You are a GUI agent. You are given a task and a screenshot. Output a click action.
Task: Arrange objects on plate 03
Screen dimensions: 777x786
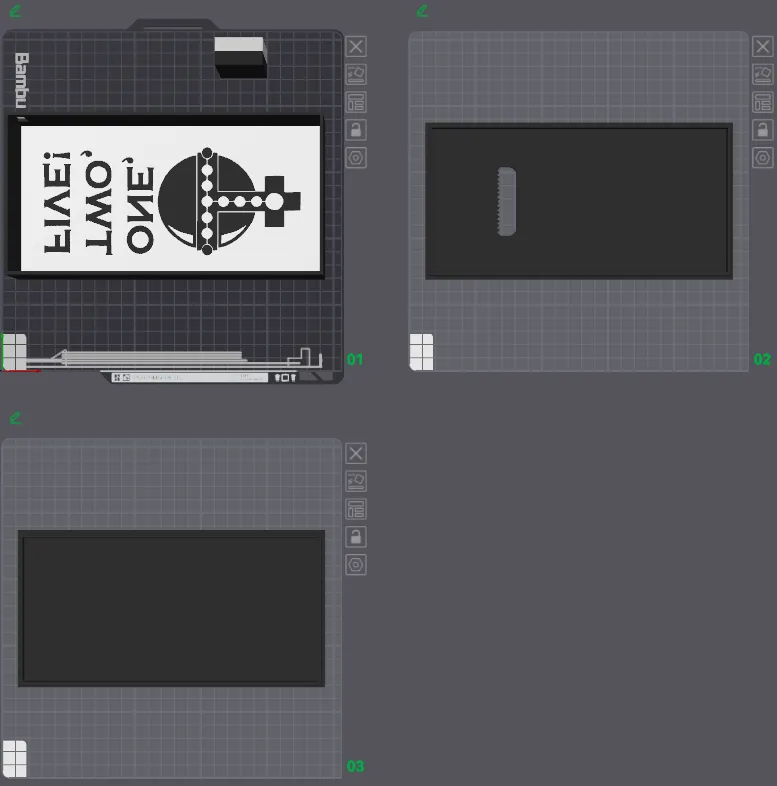356,509
